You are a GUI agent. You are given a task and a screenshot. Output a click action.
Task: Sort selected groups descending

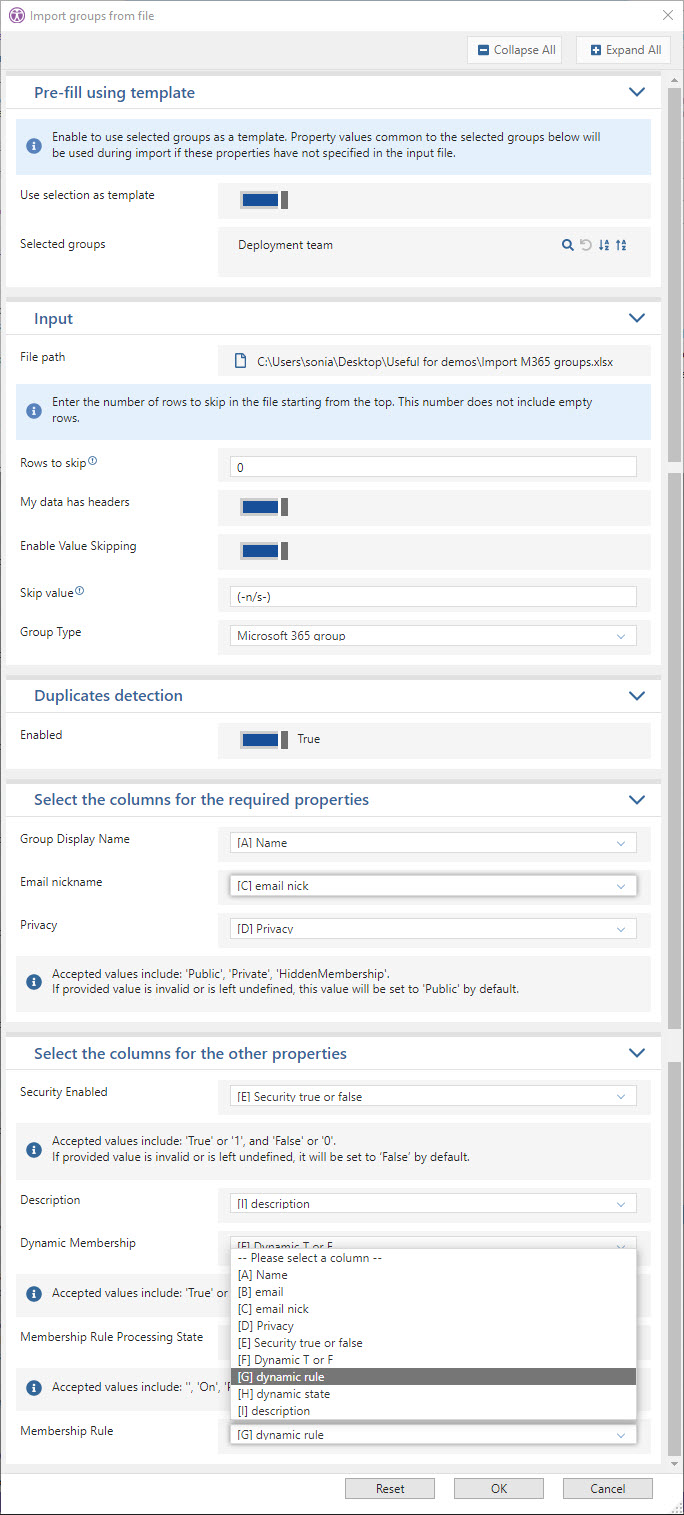click(621, 245)
